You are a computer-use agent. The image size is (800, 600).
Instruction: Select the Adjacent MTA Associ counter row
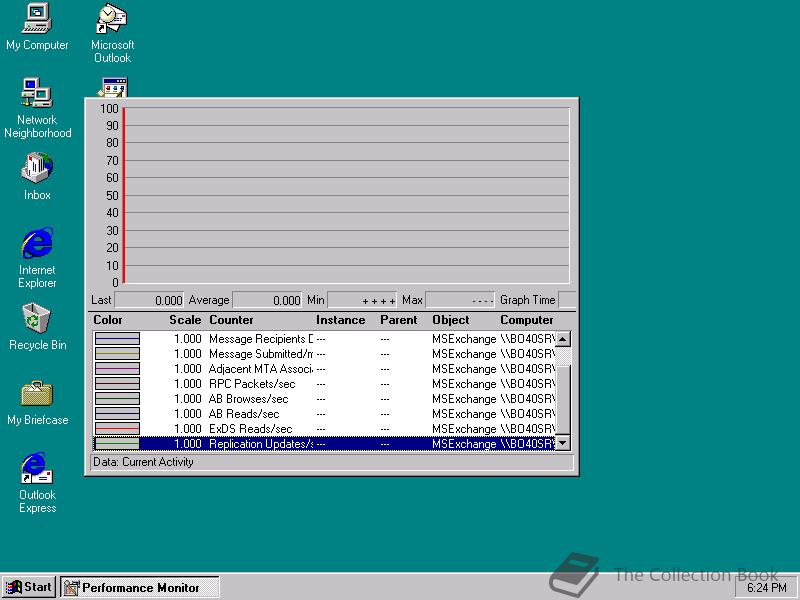tap(324, 369)
